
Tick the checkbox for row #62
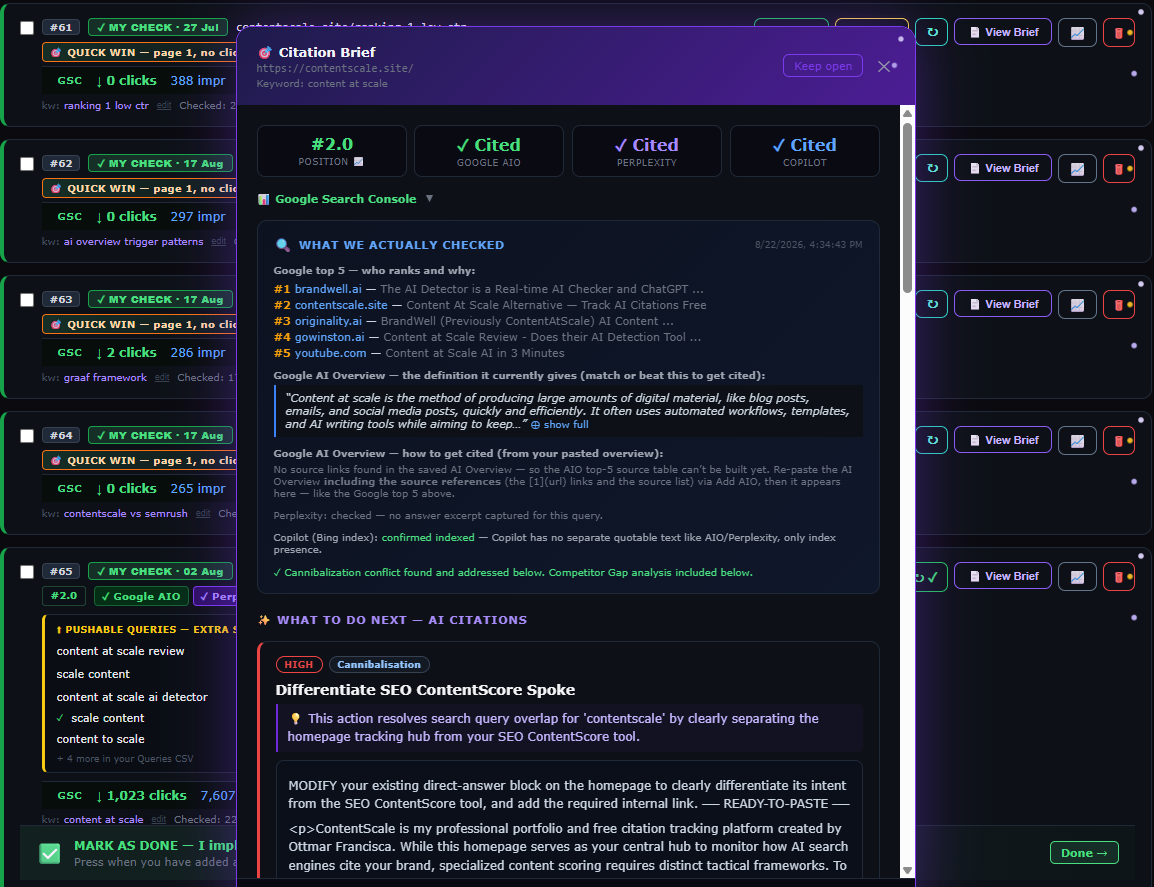tap(27, 163)
